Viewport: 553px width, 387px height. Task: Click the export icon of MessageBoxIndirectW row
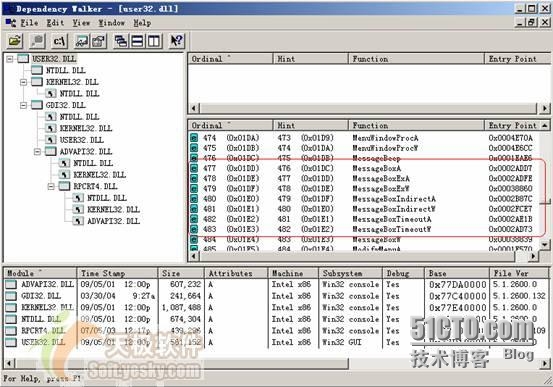[194, 209]
